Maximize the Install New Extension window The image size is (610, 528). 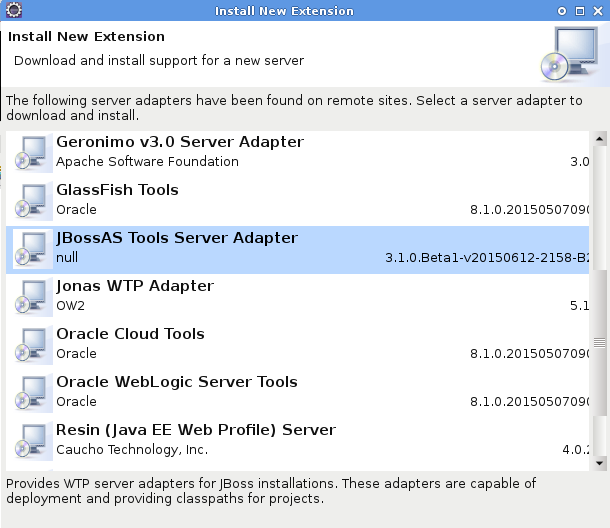point(581,11)
